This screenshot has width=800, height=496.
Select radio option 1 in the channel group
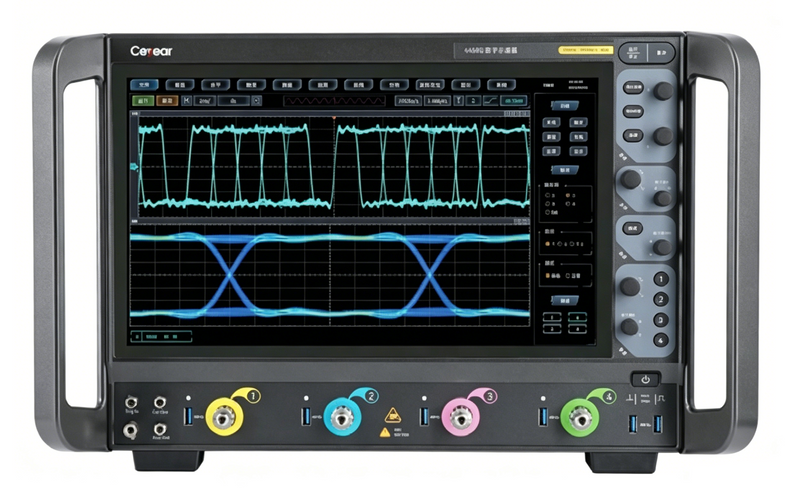point(547,195)
